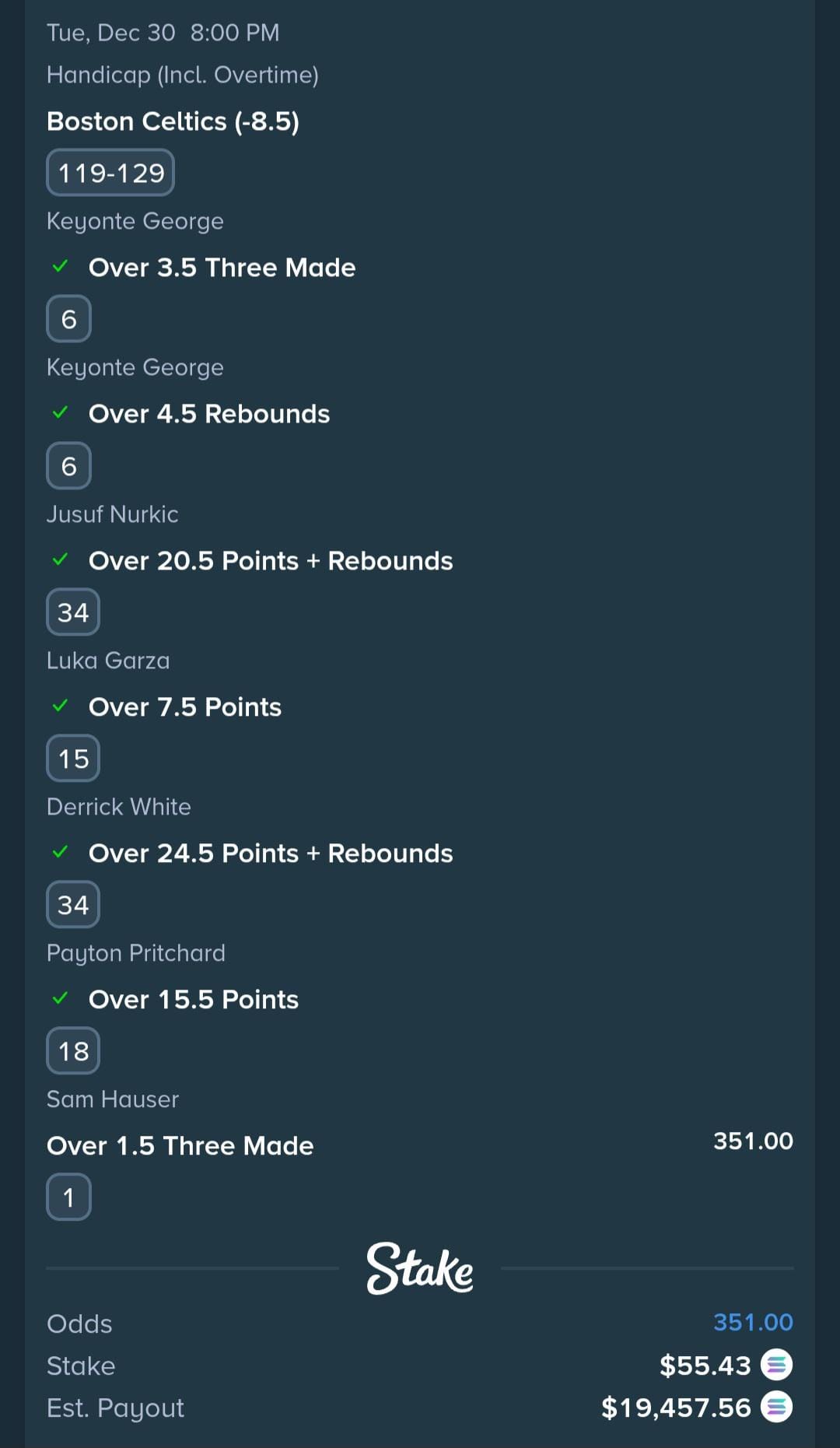Click the green check beside Over 20.5 Points + Rebounds
Viewport: 840px width, 1448px height.
pyautogui.click(x=60, y=560)
